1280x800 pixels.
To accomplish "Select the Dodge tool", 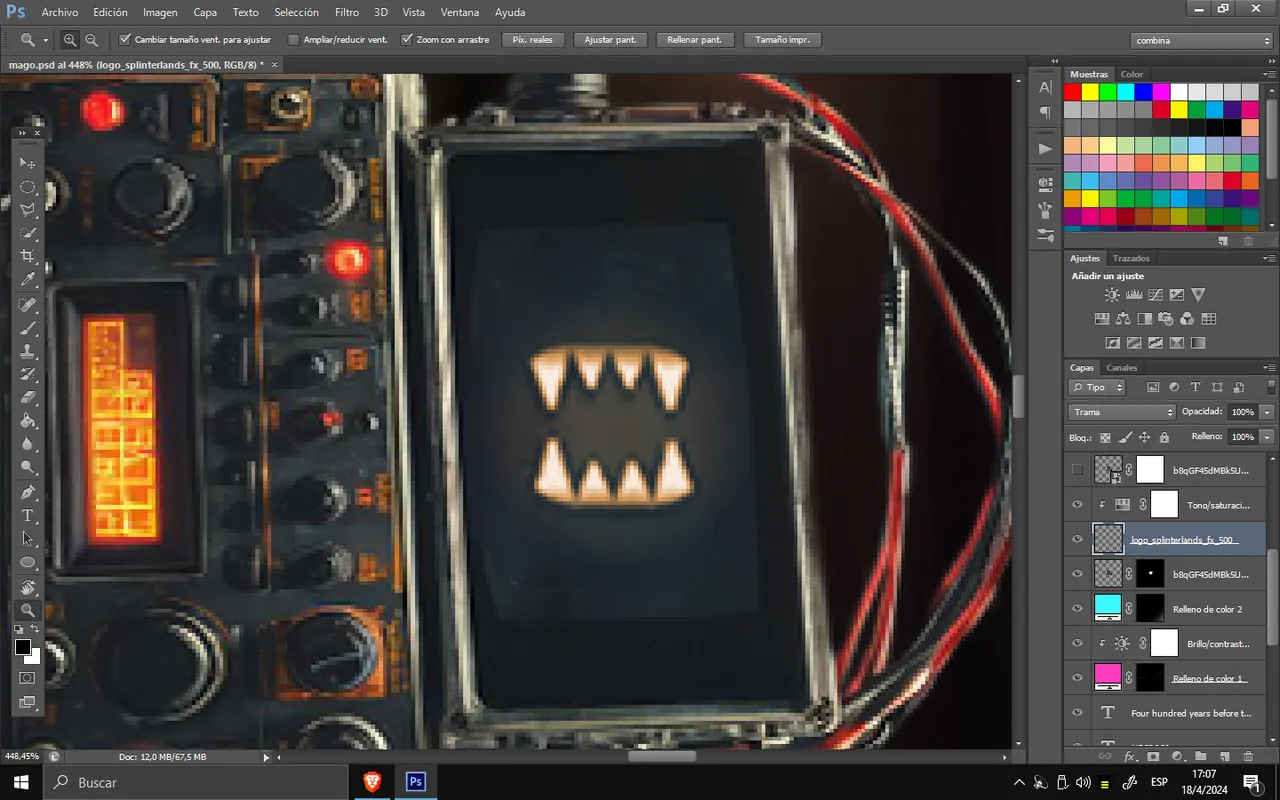I will 28,468.
